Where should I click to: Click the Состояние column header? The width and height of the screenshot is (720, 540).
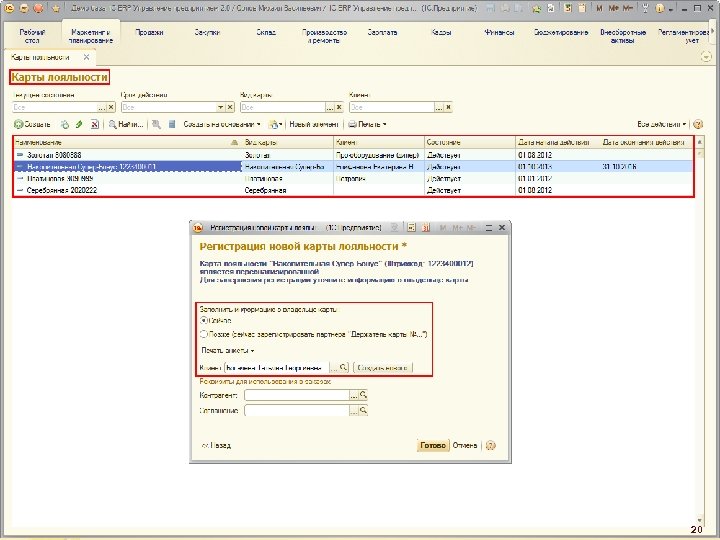coord(470,143)
